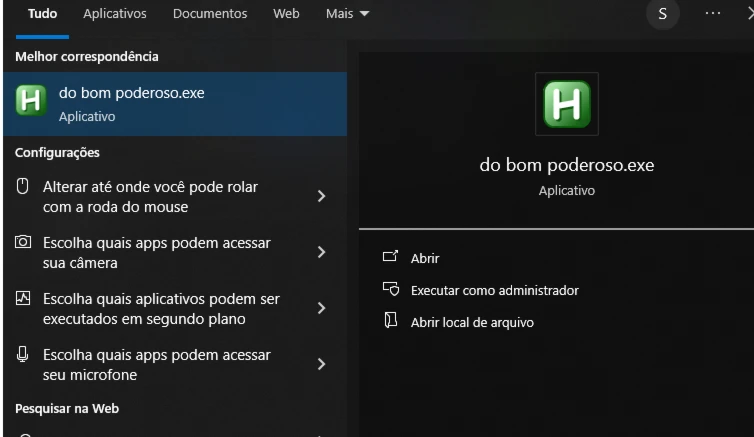Click Abrir to launch the app

[x=425, y=259]
